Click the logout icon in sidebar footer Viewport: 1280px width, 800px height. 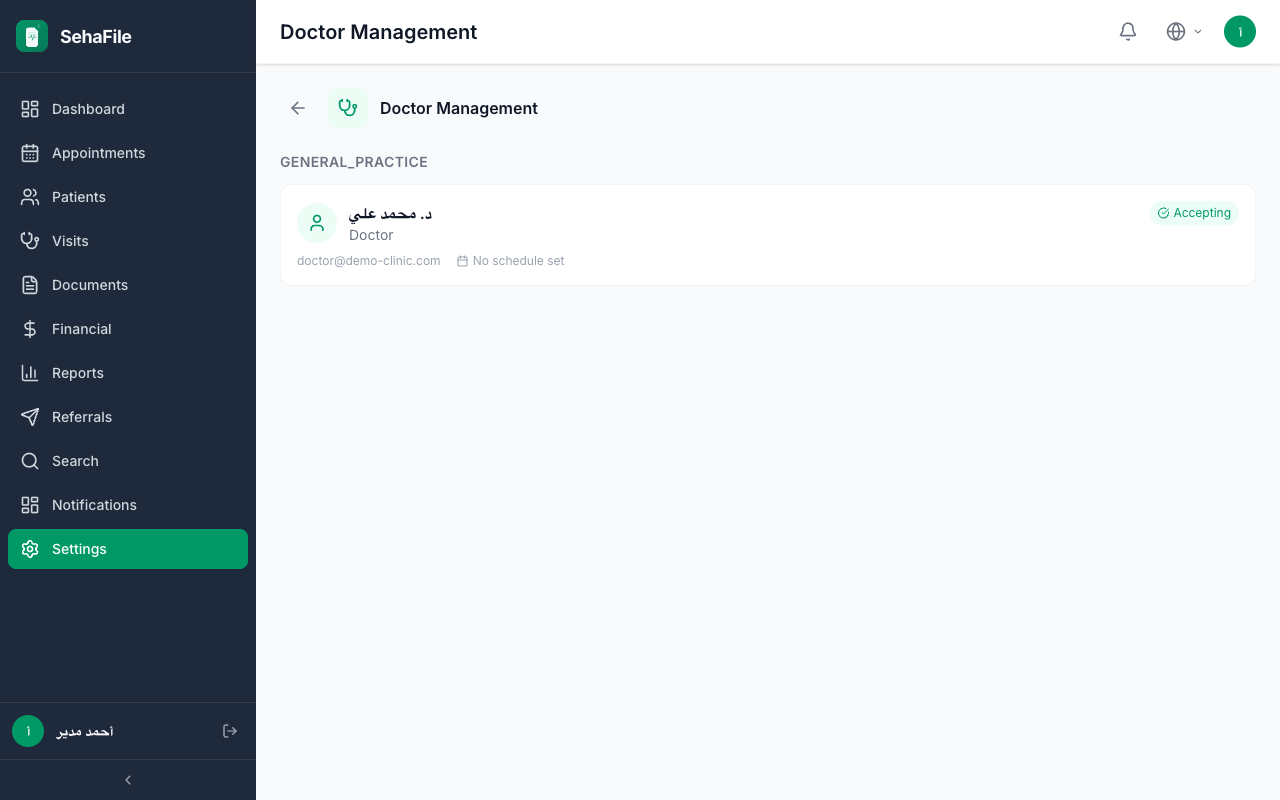coord(230,731)
